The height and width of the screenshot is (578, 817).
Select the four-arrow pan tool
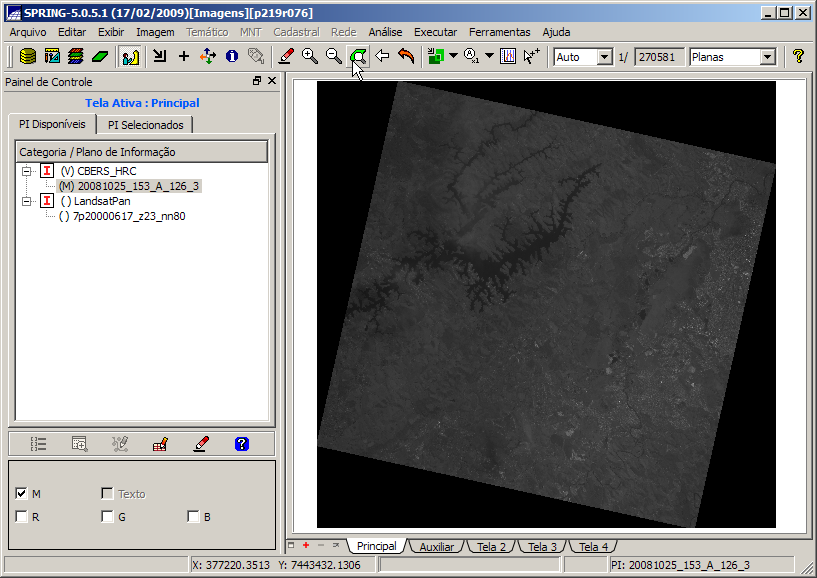point(208,57)
